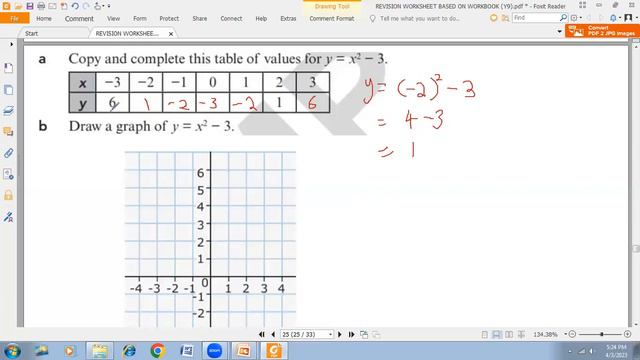
Task: Open the Form ribbon tab
Action: tap(140, 18)
